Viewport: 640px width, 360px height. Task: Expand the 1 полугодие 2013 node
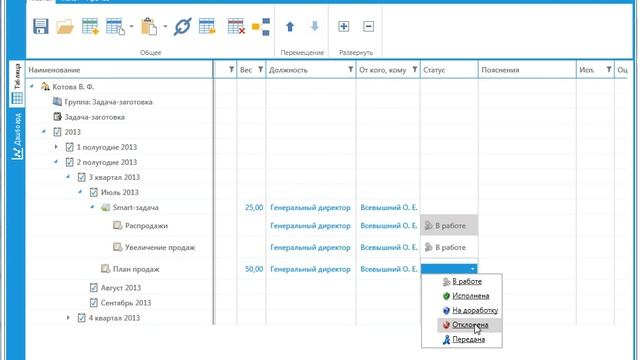coord(56,147)
